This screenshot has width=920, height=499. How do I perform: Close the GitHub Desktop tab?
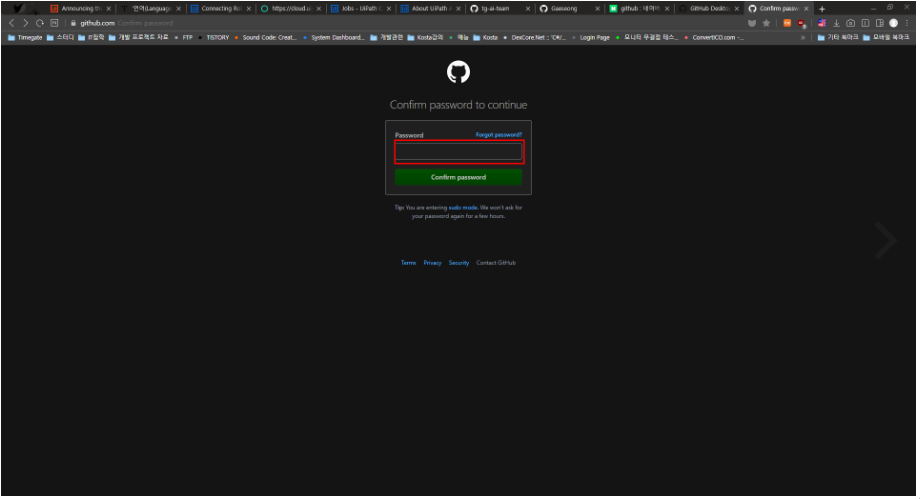click(739, 9)
